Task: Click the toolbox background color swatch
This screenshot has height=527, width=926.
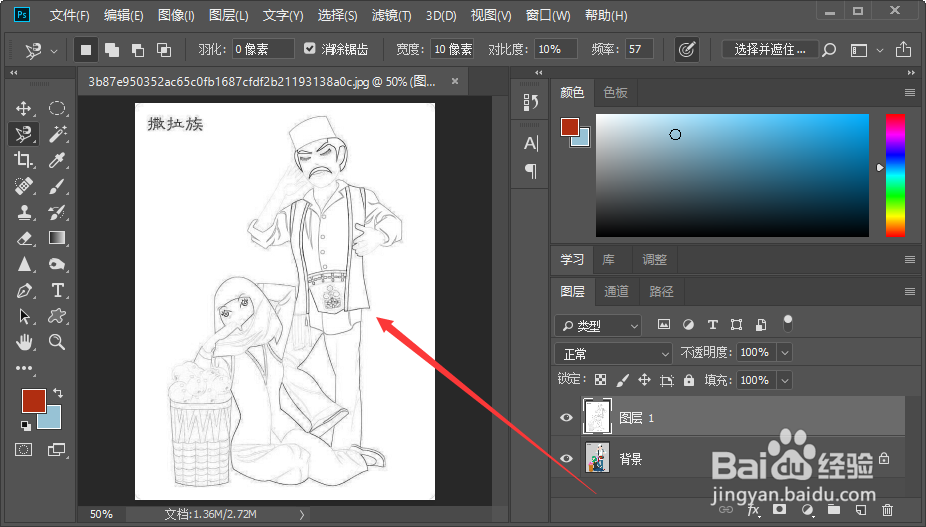Action: click(x=53, y=421)
